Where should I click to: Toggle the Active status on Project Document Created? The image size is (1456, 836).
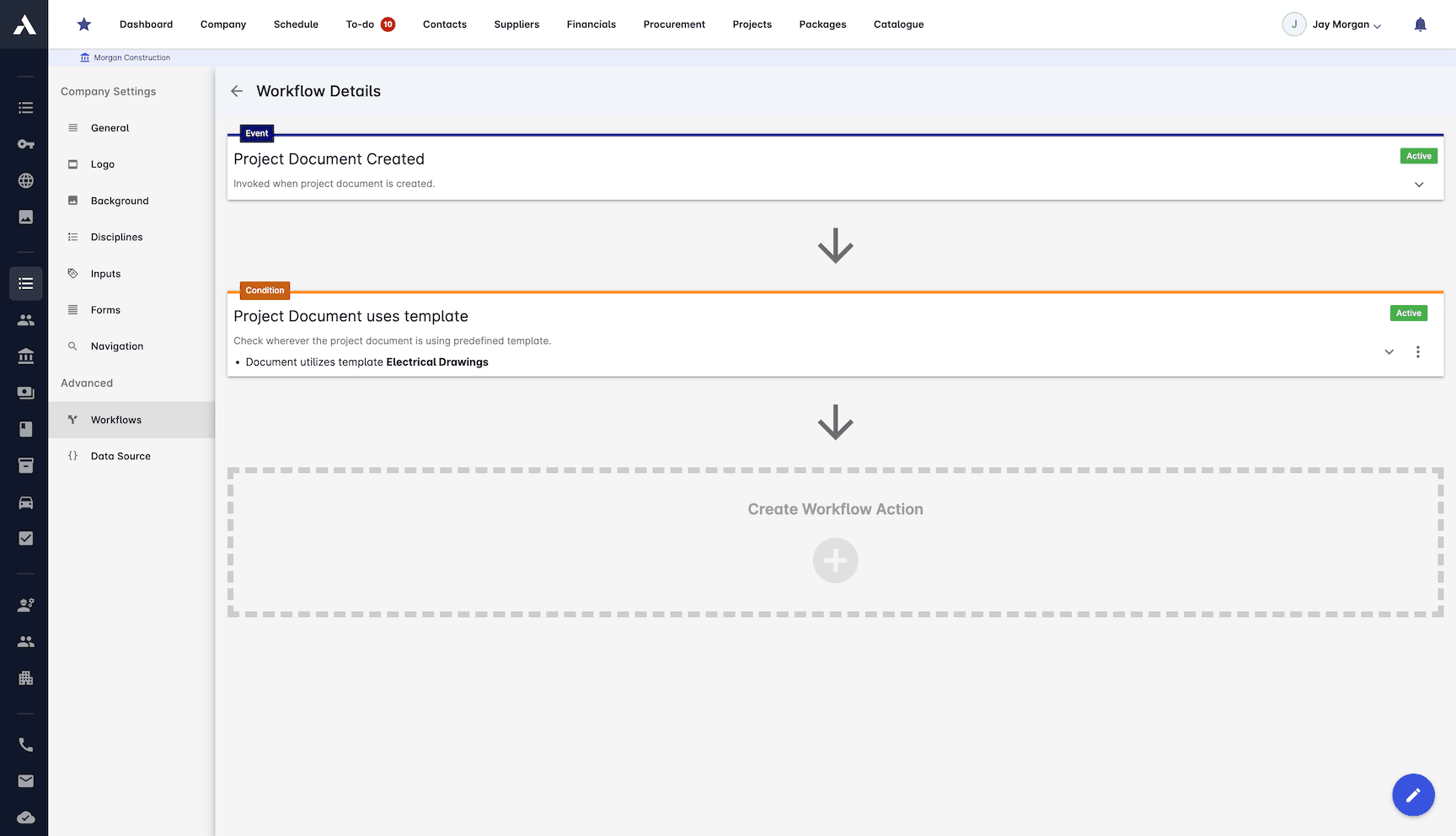(x=1418, y=156)
